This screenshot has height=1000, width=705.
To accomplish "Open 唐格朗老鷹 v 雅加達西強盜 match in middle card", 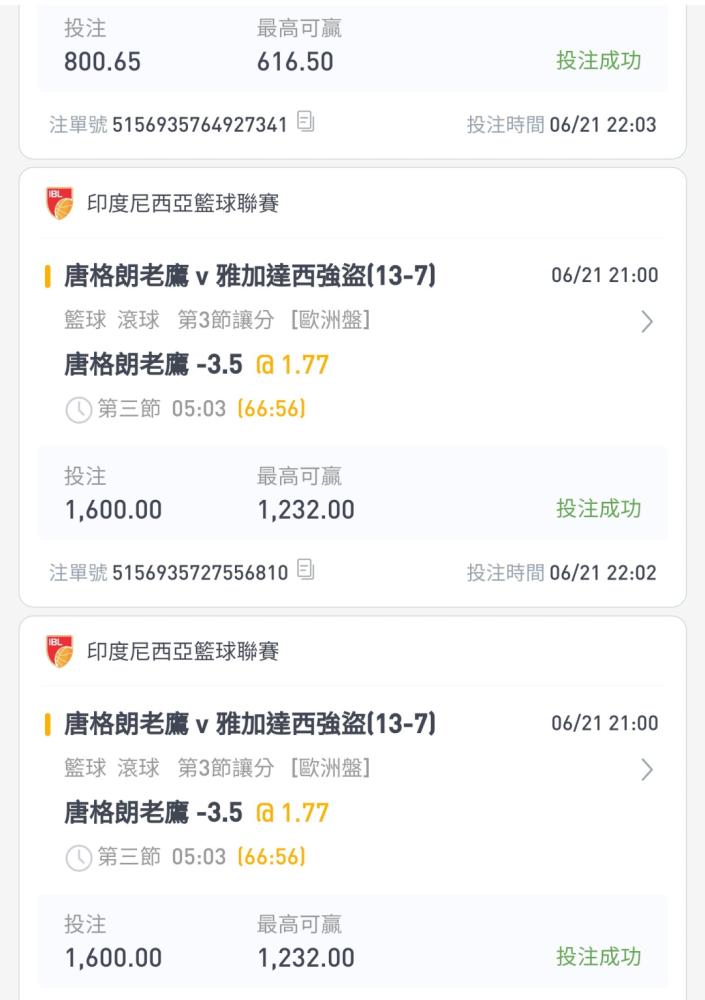I will (x=250, y=276).
